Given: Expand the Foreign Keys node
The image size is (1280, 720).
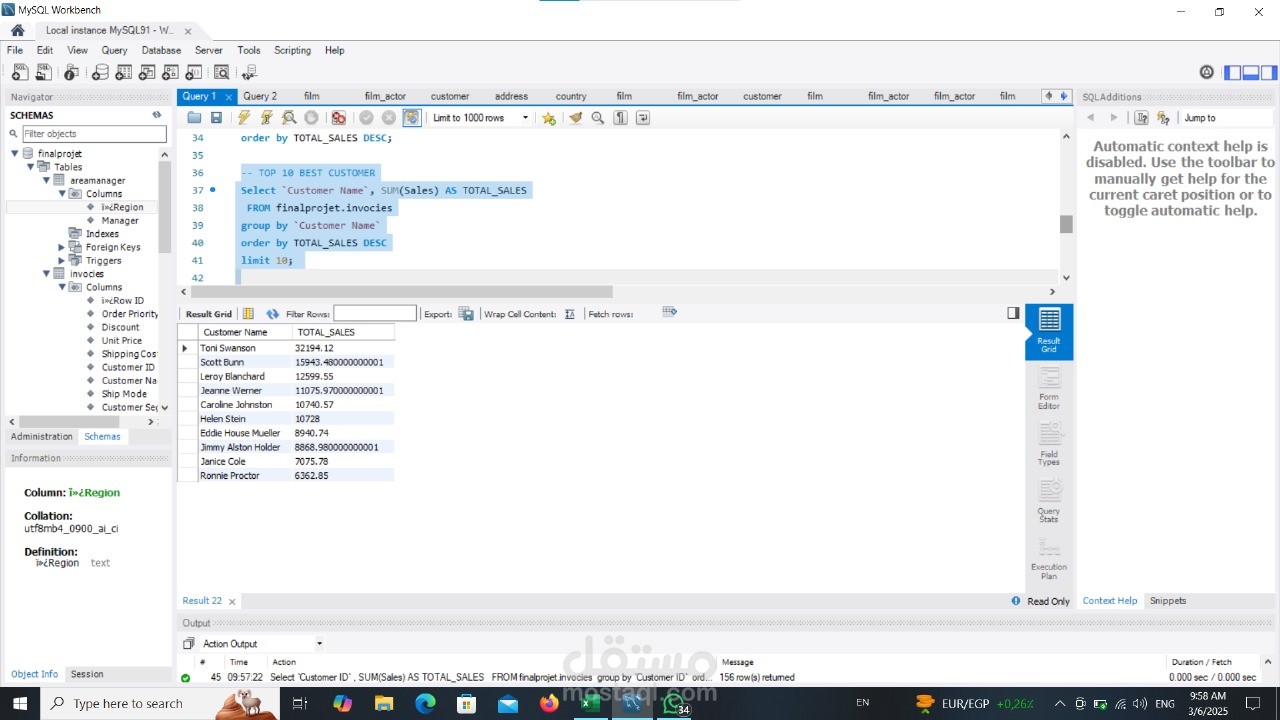Looking at the screenshot, I should [x=61, y=247].
